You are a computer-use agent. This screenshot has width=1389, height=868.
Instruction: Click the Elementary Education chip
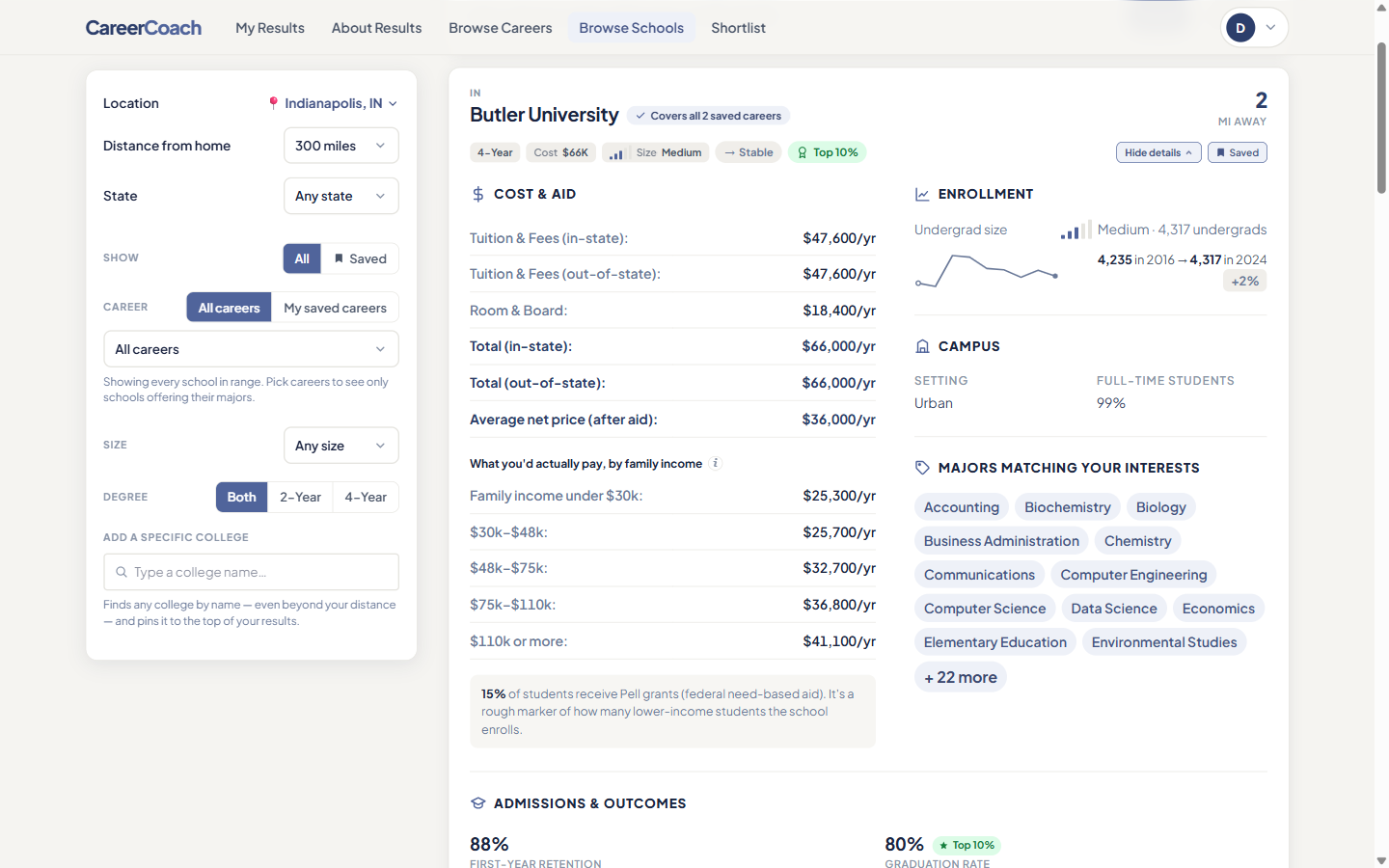tap(995, 642)
